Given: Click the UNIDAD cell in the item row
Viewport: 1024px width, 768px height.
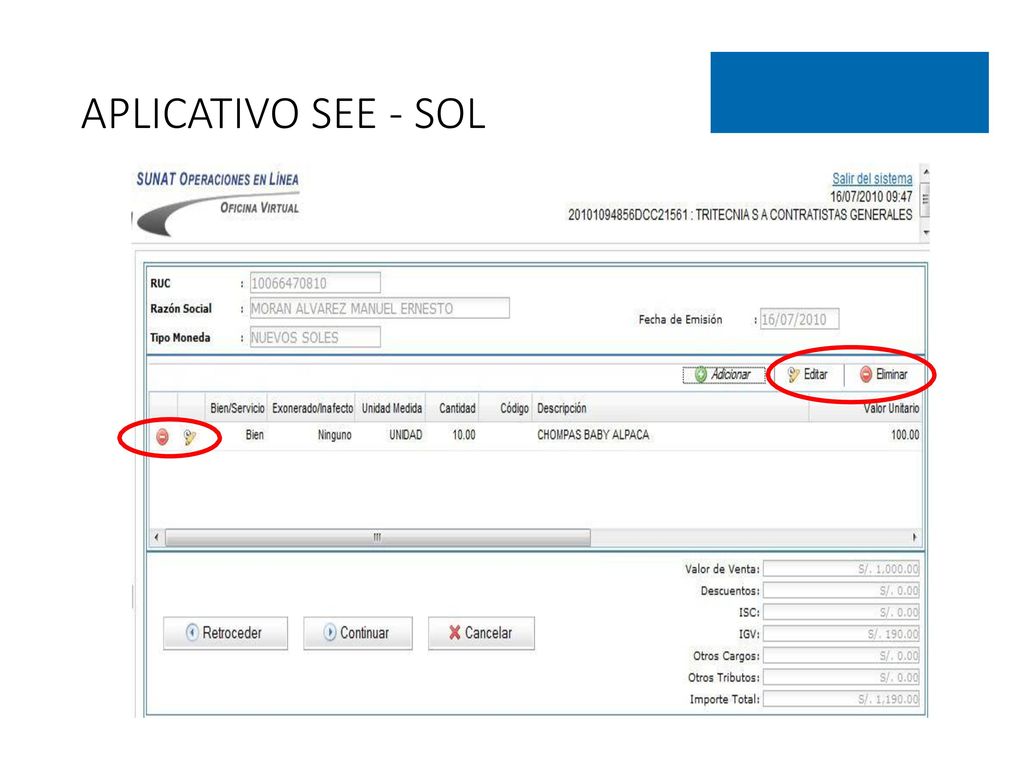Looking at the screenshot, I should 406,435.
